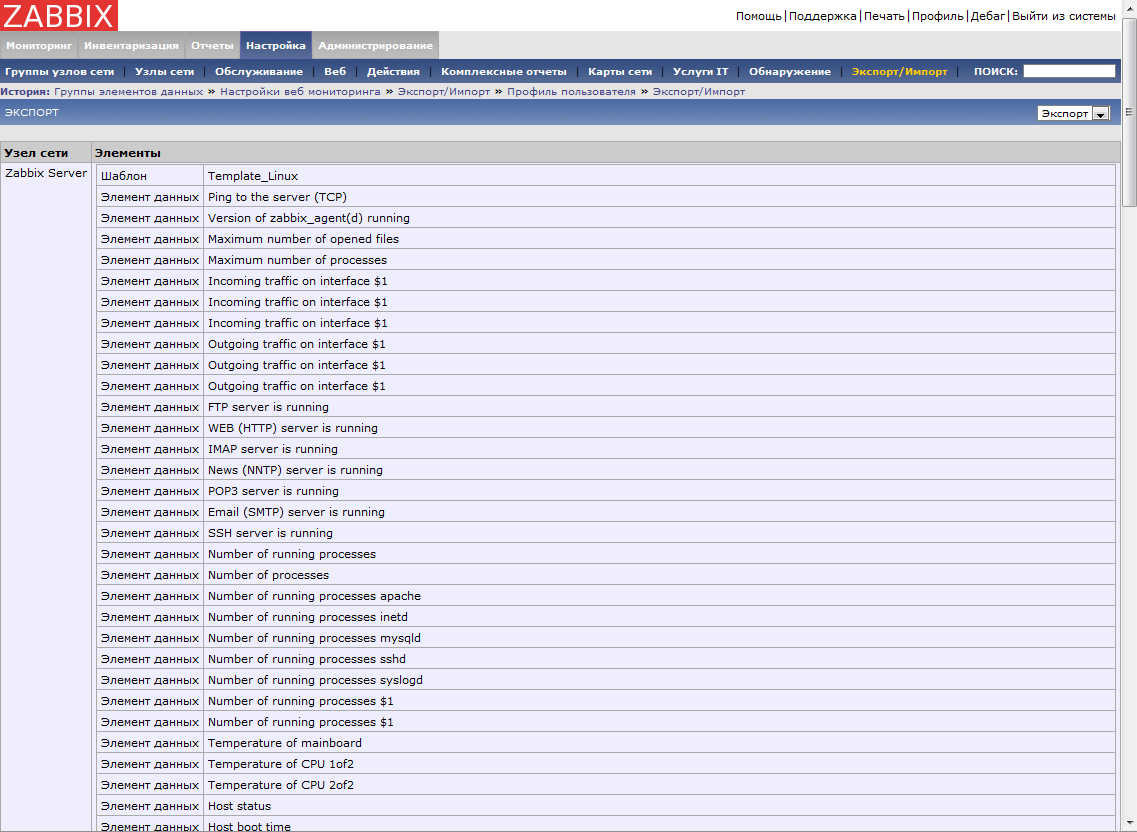Image resolution: width=1137 pixels, height=832 pixels.
Task: Open Настройки веб мониторинга history link
Action: [300, 91]
